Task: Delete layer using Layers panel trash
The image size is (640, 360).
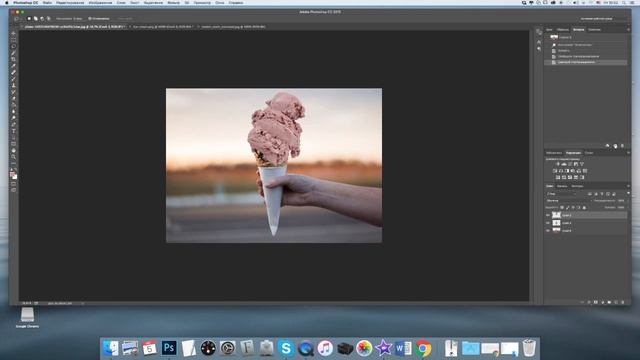Action: click(x=622, y=302)
